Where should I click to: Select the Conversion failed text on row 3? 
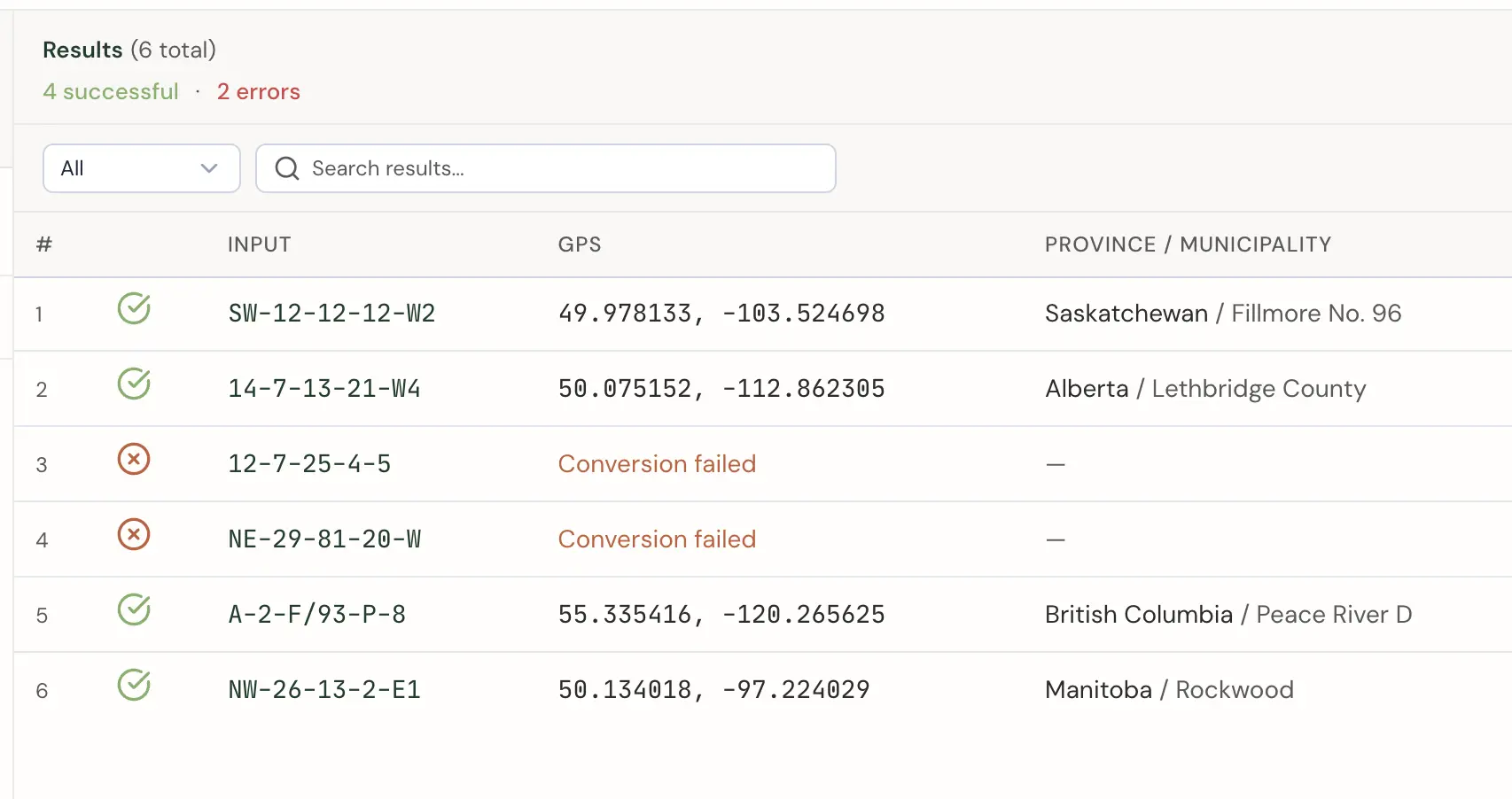click(657, 463)
